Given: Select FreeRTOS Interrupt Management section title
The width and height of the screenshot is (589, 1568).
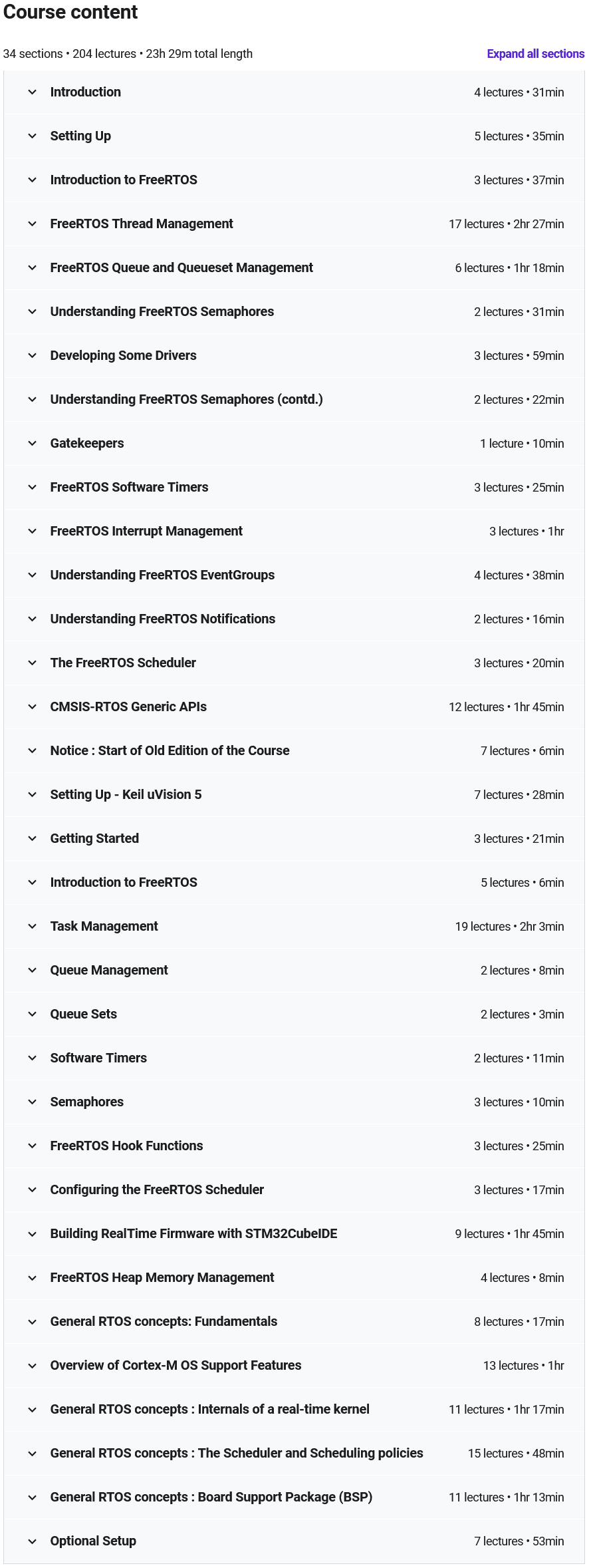Looking at the screenshot, I should [x=146, y=532].
